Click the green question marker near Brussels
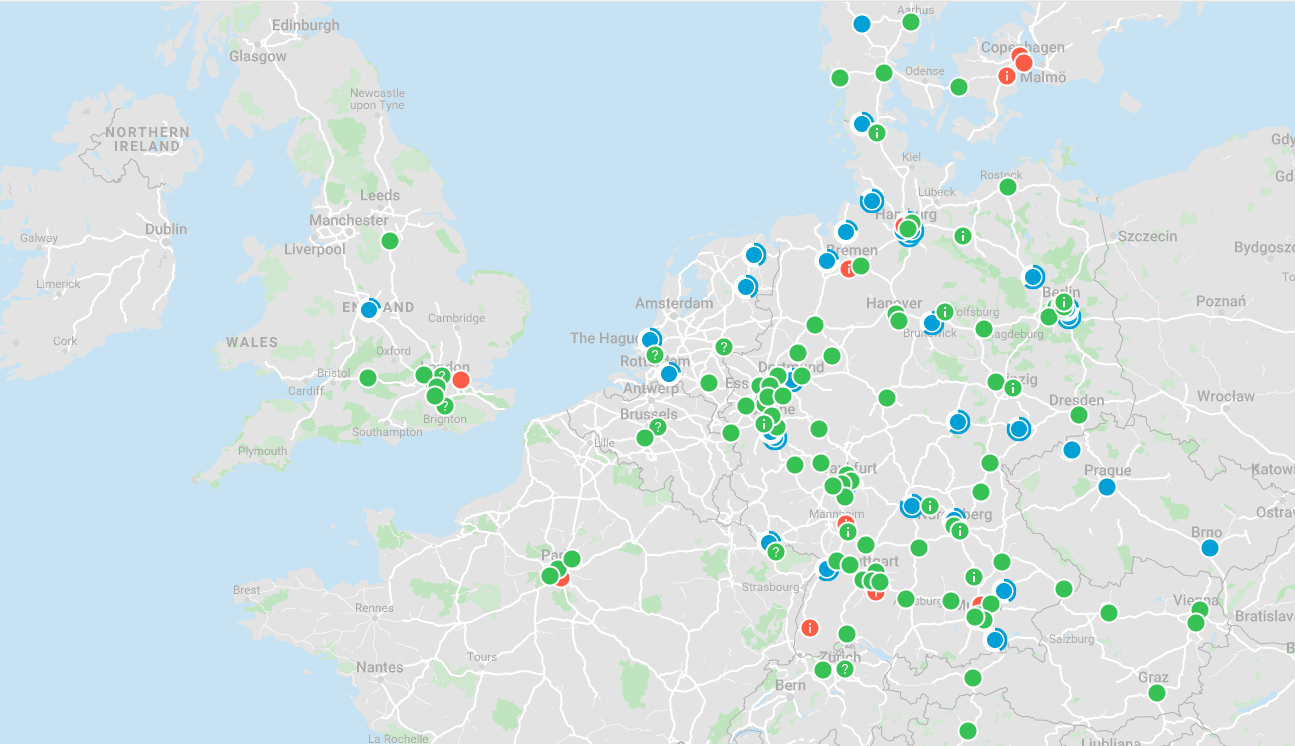Image resolution: width=1295 pixels, height=746 pixels. click(x=657, y=427)
